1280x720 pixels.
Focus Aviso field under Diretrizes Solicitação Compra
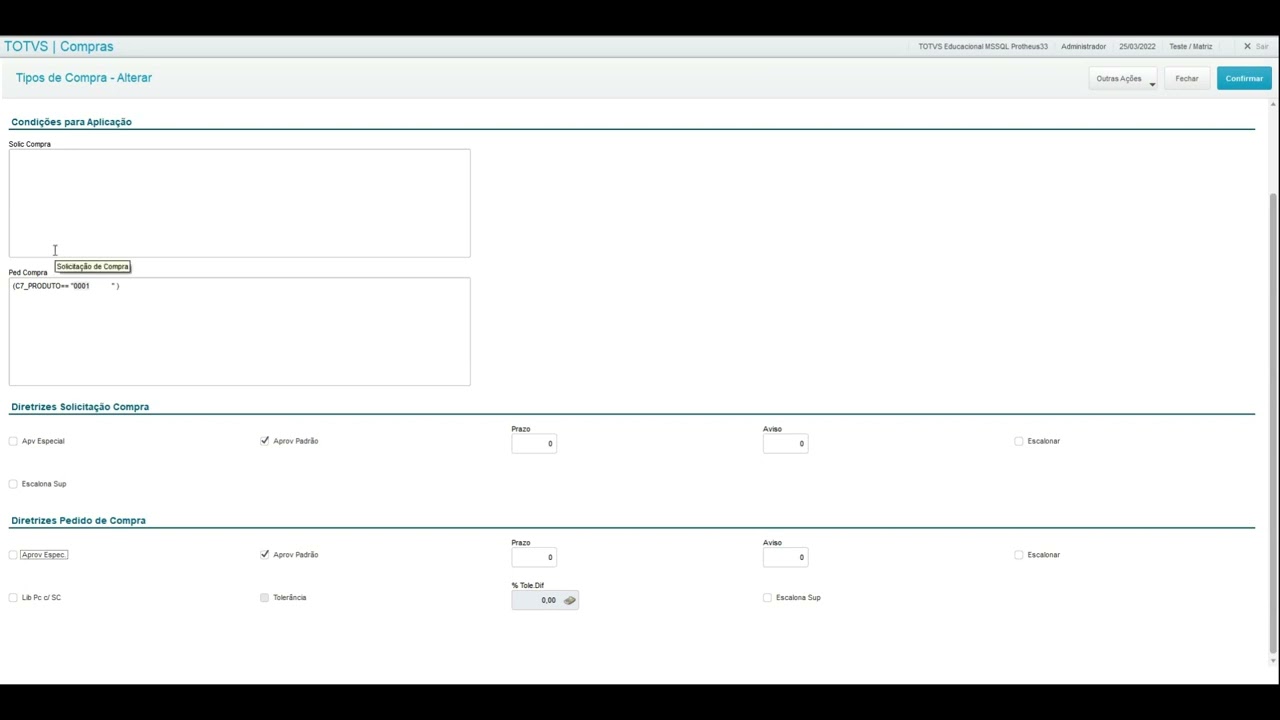coord(785,443)
